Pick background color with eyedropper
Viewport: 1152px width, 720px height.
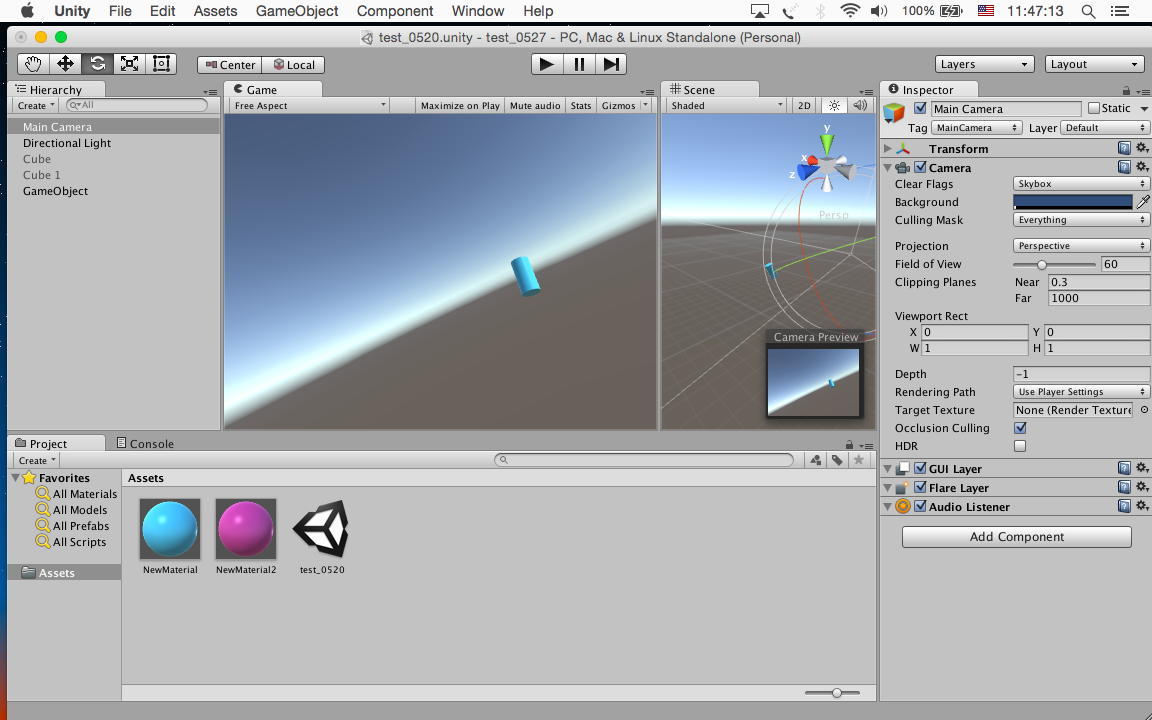tap(1143, 201)
